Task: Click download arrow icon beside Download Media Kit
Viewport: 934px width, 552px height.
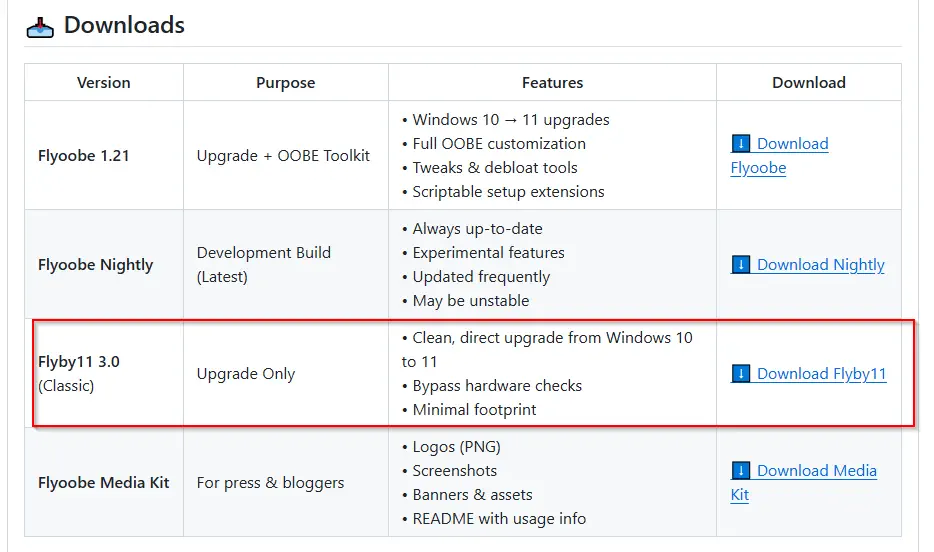Action: point(740,470)
